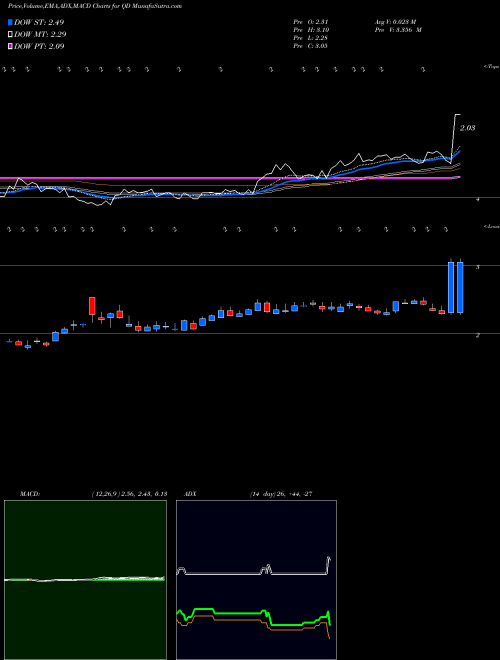Click the MACD (12,26,9) values text
This screenshot has height=660, width=500.
pyautogui.click(x=129, y=494)
